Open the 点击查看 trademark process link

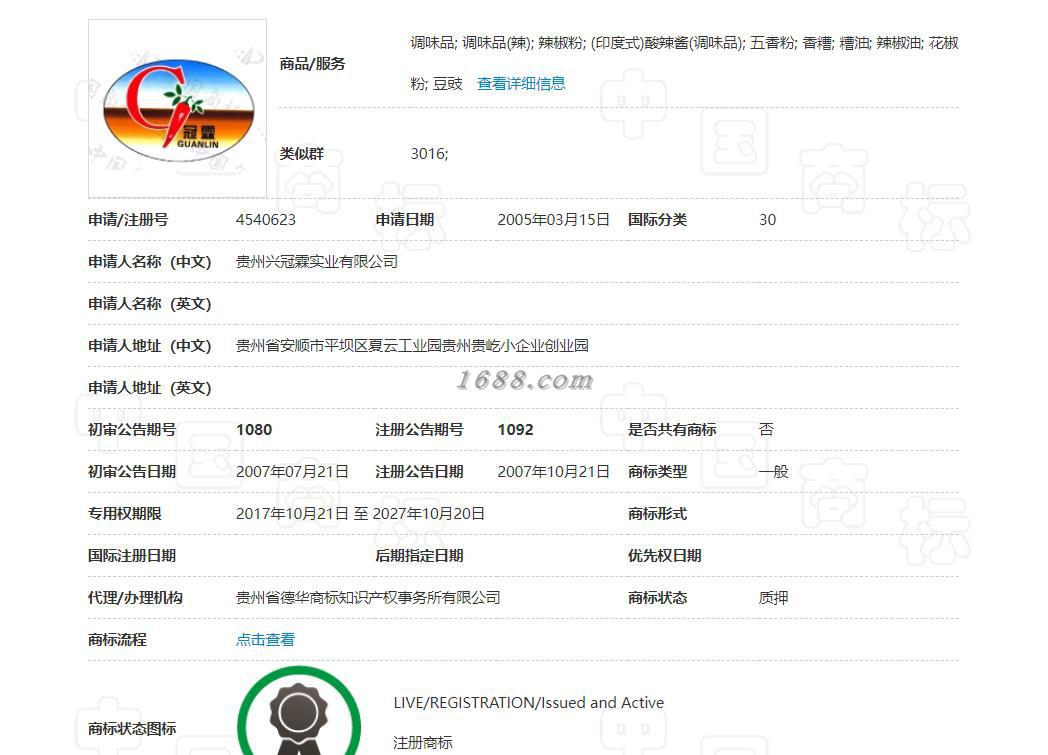(265, 639)
